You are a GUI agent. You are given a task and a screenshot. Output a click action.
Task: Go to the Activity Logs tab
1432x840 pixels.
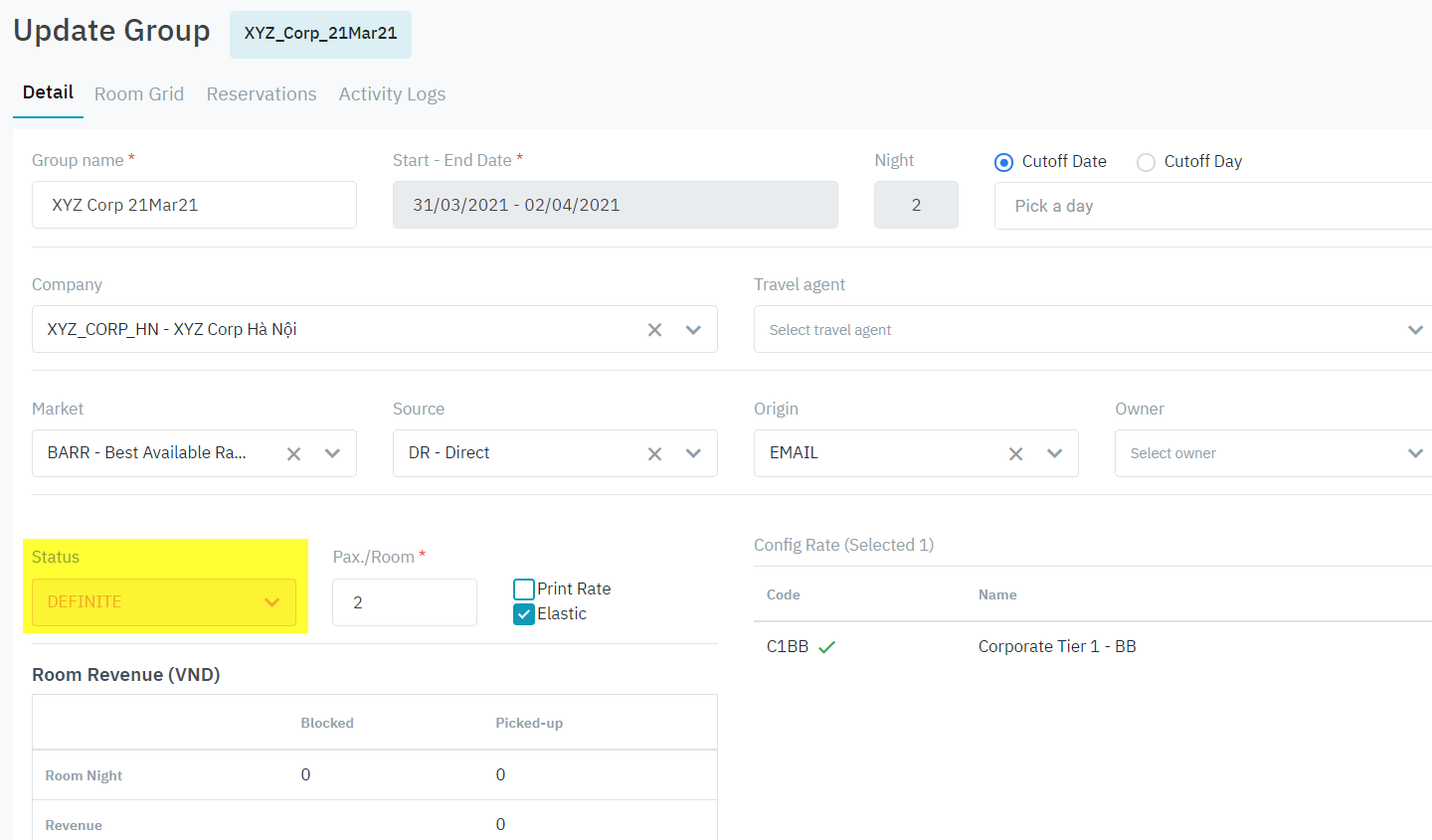pos(392,94)
